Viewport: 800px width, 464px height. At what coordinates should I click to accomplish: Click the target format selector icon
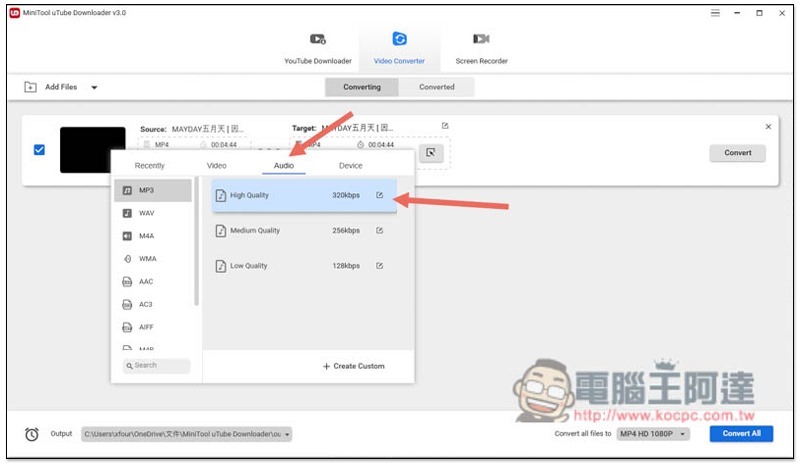[x=431, y=153]
